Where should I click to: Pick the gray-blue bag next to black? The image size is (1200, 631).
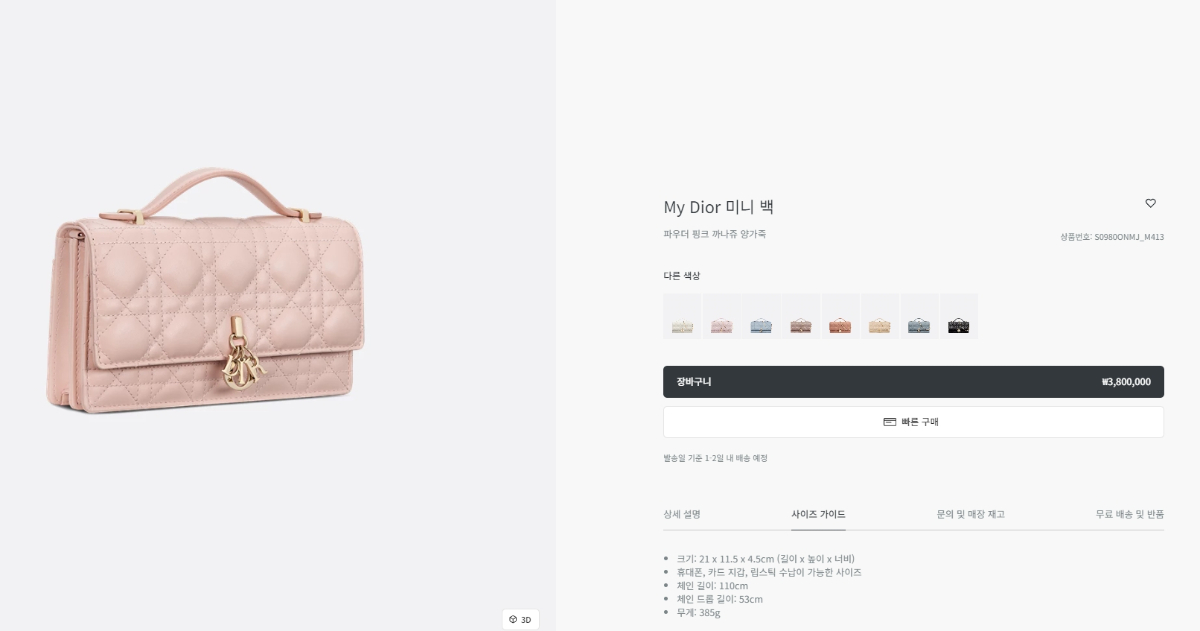[x=919, y=317]
